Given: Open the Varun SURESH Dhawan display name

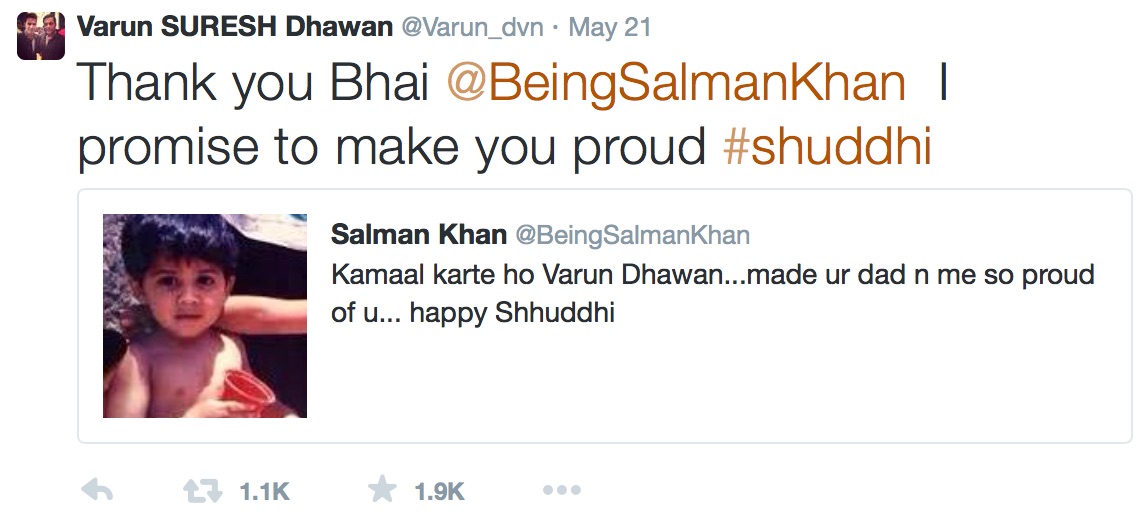Looking at the screenshot, I should point(235,26).
